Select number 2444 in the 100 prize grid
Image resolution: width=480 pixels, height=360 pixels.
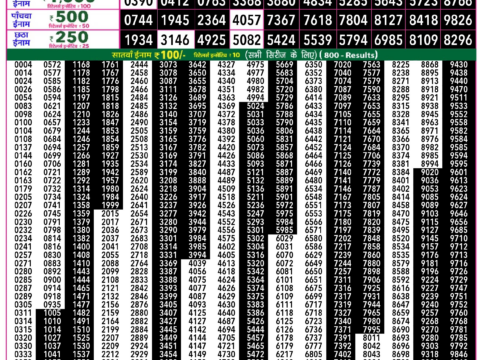click(x=139, y=64)
